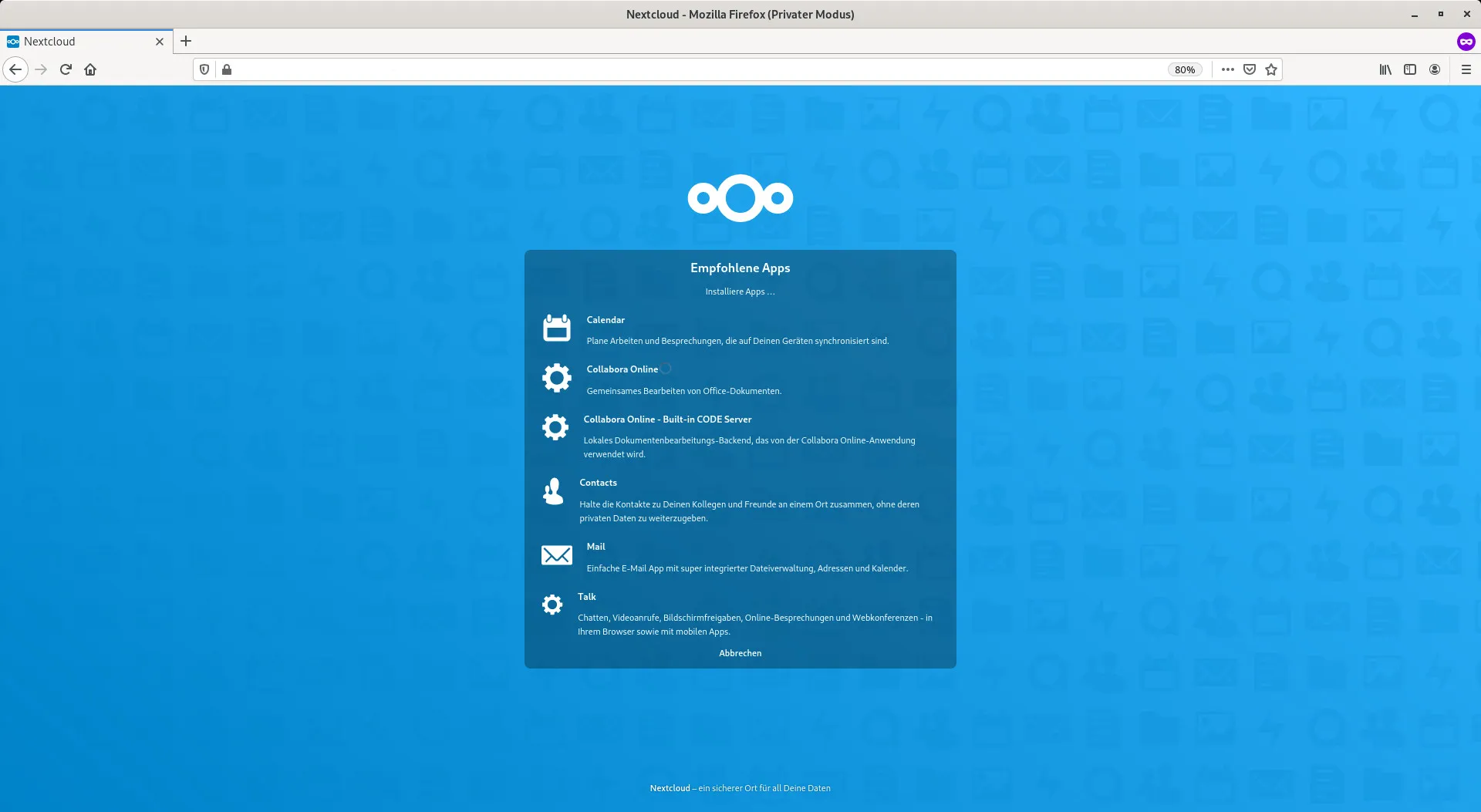Click the Nextcloud logo above the dialog
The height and width of the screenshot is (812, 1481).
[740, 198]
